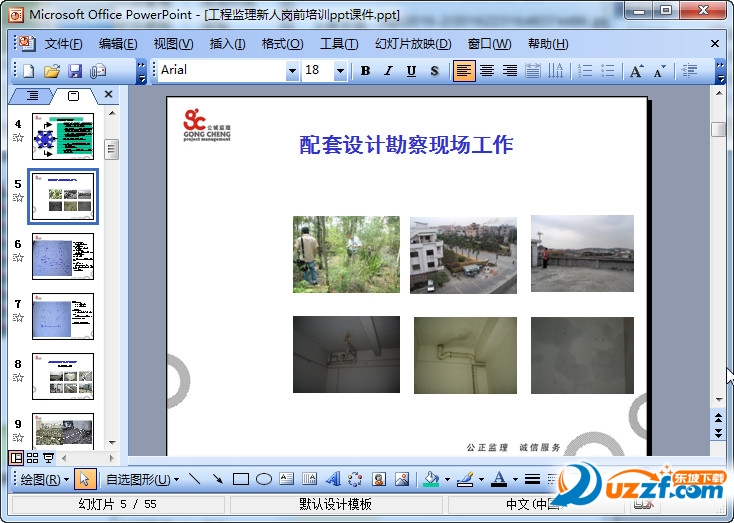Toggle bulleted list formatting
This screenshot has height=523, width=734.
pos(608,71)
